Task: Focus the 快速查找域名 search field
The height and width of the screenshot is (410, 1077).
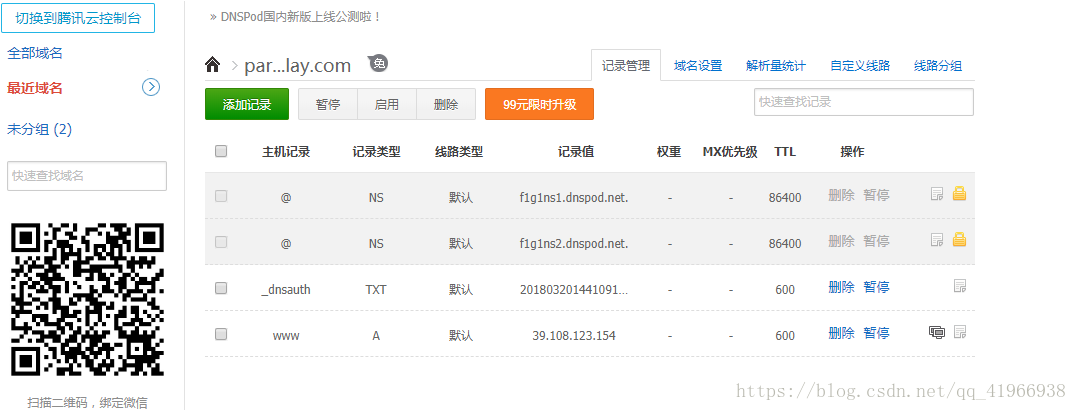Action: tap(87, 176)
